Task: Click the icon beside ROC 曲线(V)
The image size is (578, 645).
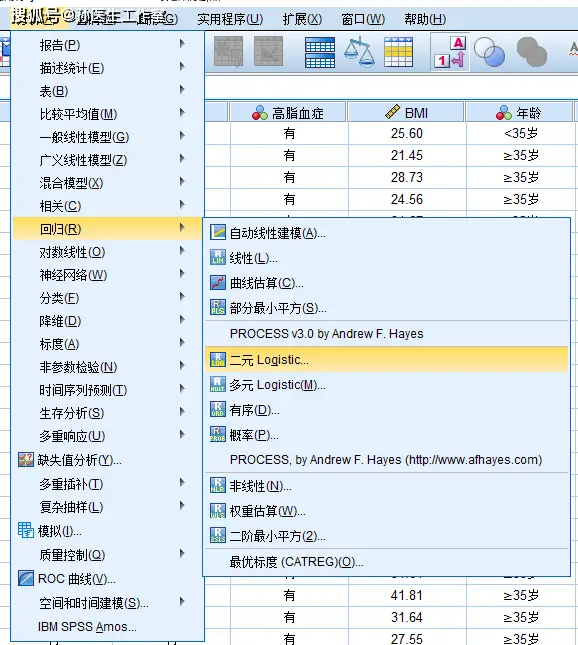Action: 26,578
